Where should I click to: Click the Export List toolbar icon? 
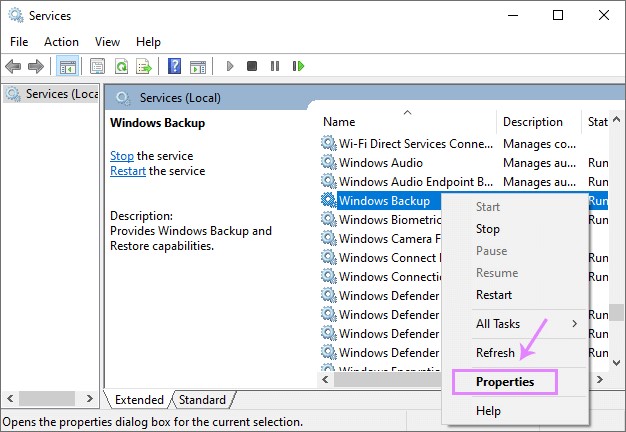(x=144, y=66)
